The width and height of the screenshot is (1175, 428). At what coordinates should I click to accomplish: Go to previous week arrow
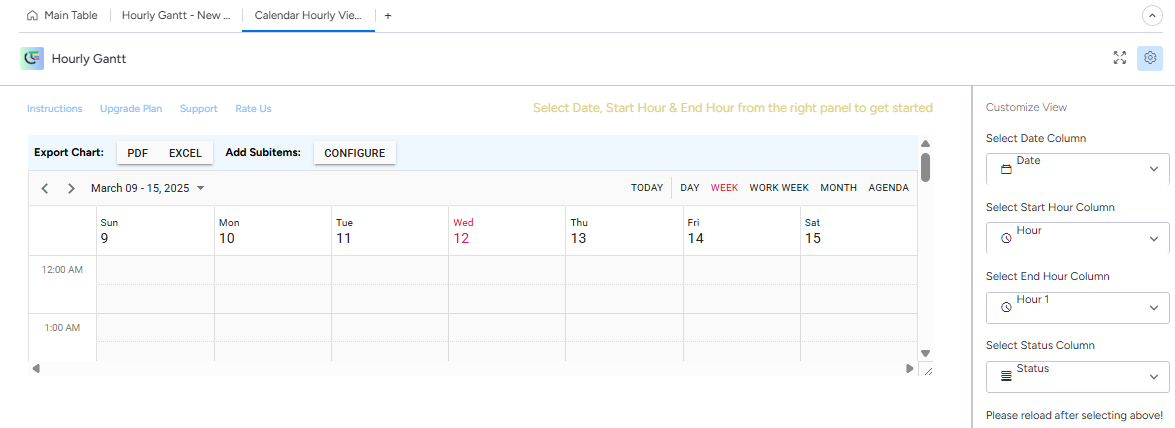pos(45,188)
